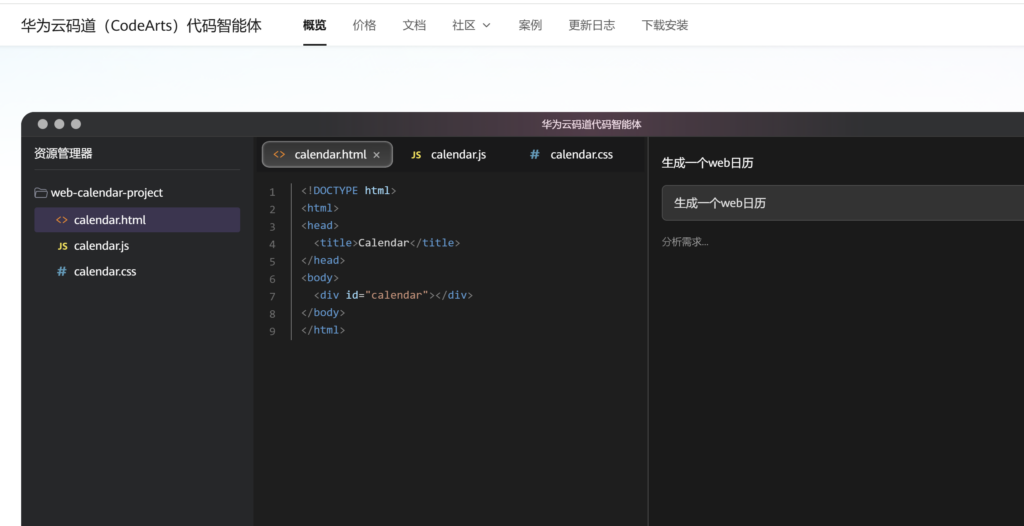
Task: Click the HTML icon beside calendar.html in explorer
Action: point(61,220)
